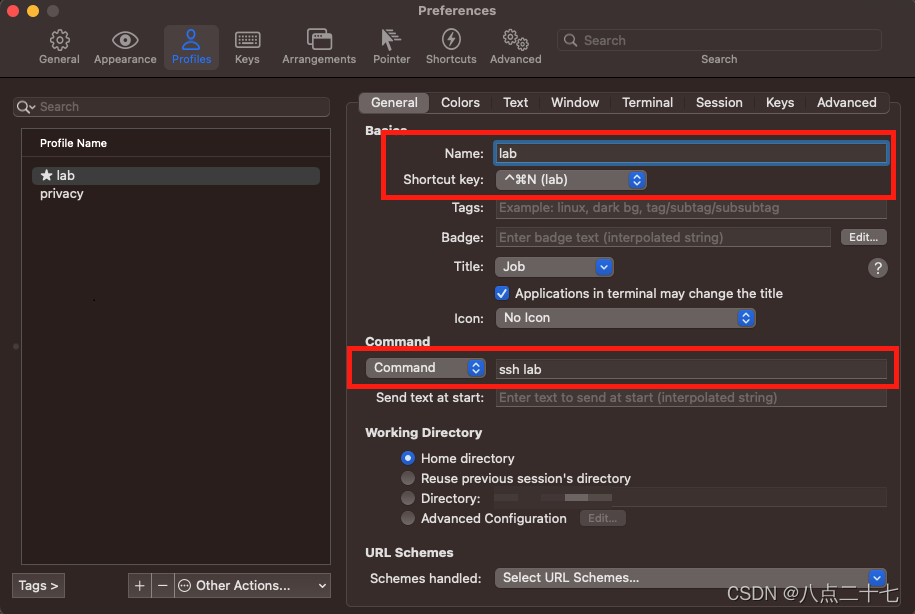Click the magnifier in profile search
Image resolution: width=915 pixels, height=614 pixels.
(x=23, y=107)
